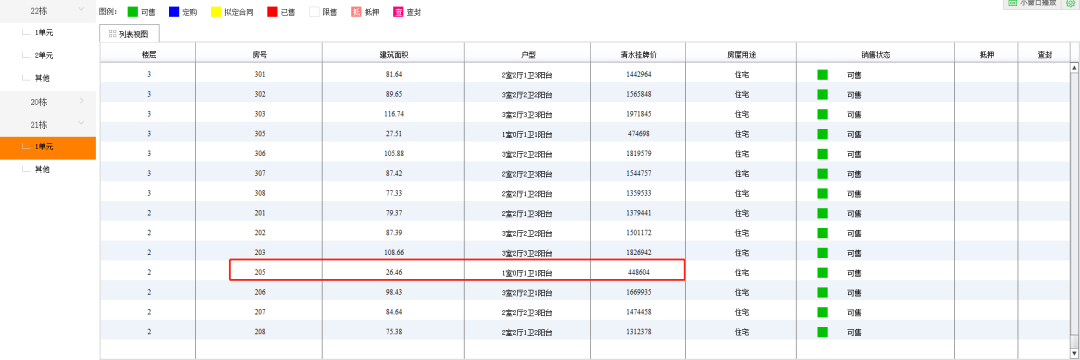The image size is (1080, 360).
Task: Click green status square for room 306
Action: coord(822,153)
